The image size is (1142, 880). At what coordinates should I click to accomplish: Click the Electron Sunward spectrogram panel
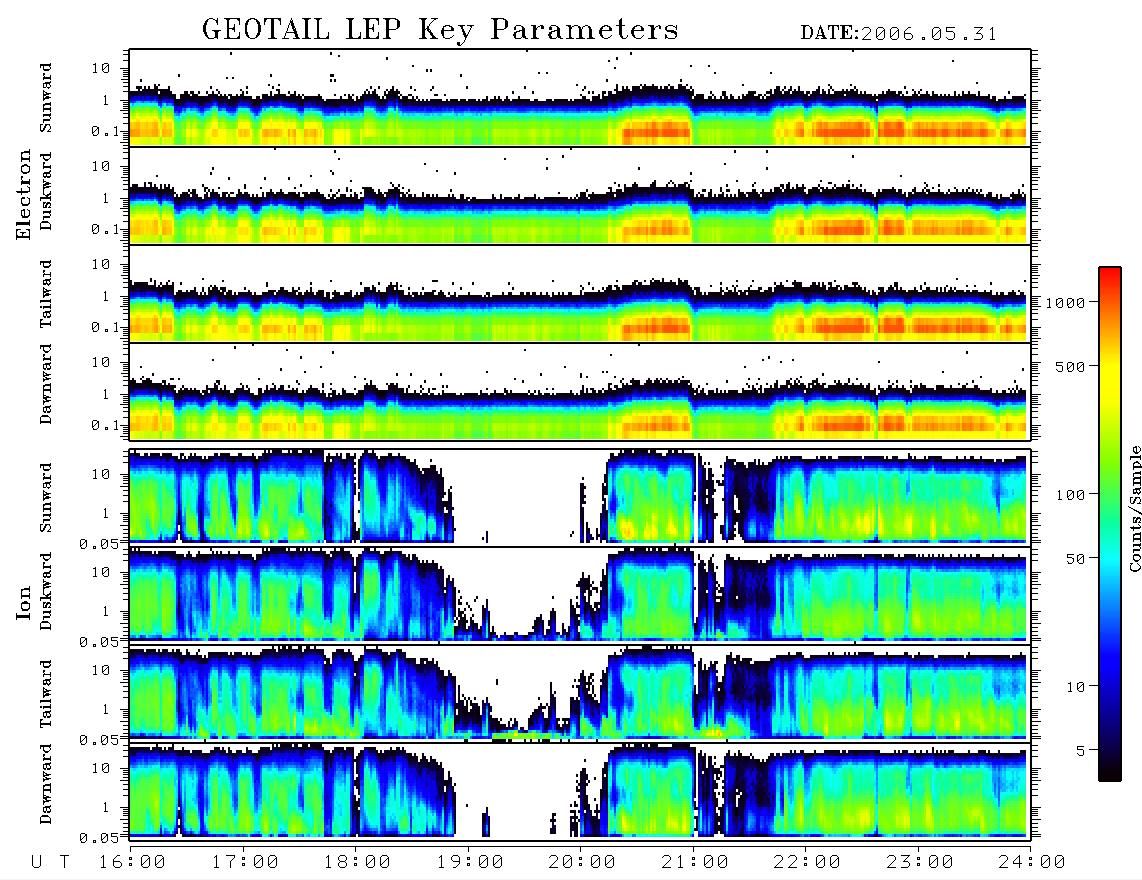point(580,98)
